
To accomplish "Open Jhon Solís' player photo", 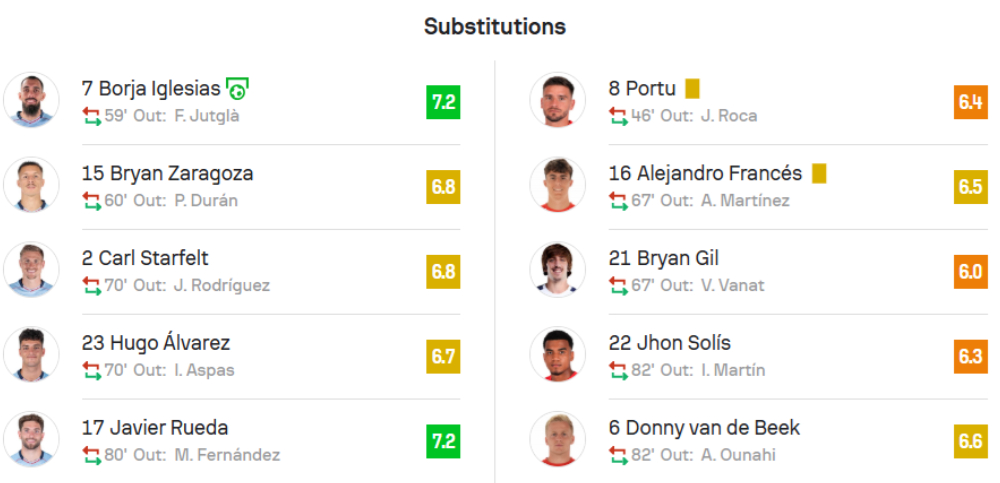I will coord(557,355).
